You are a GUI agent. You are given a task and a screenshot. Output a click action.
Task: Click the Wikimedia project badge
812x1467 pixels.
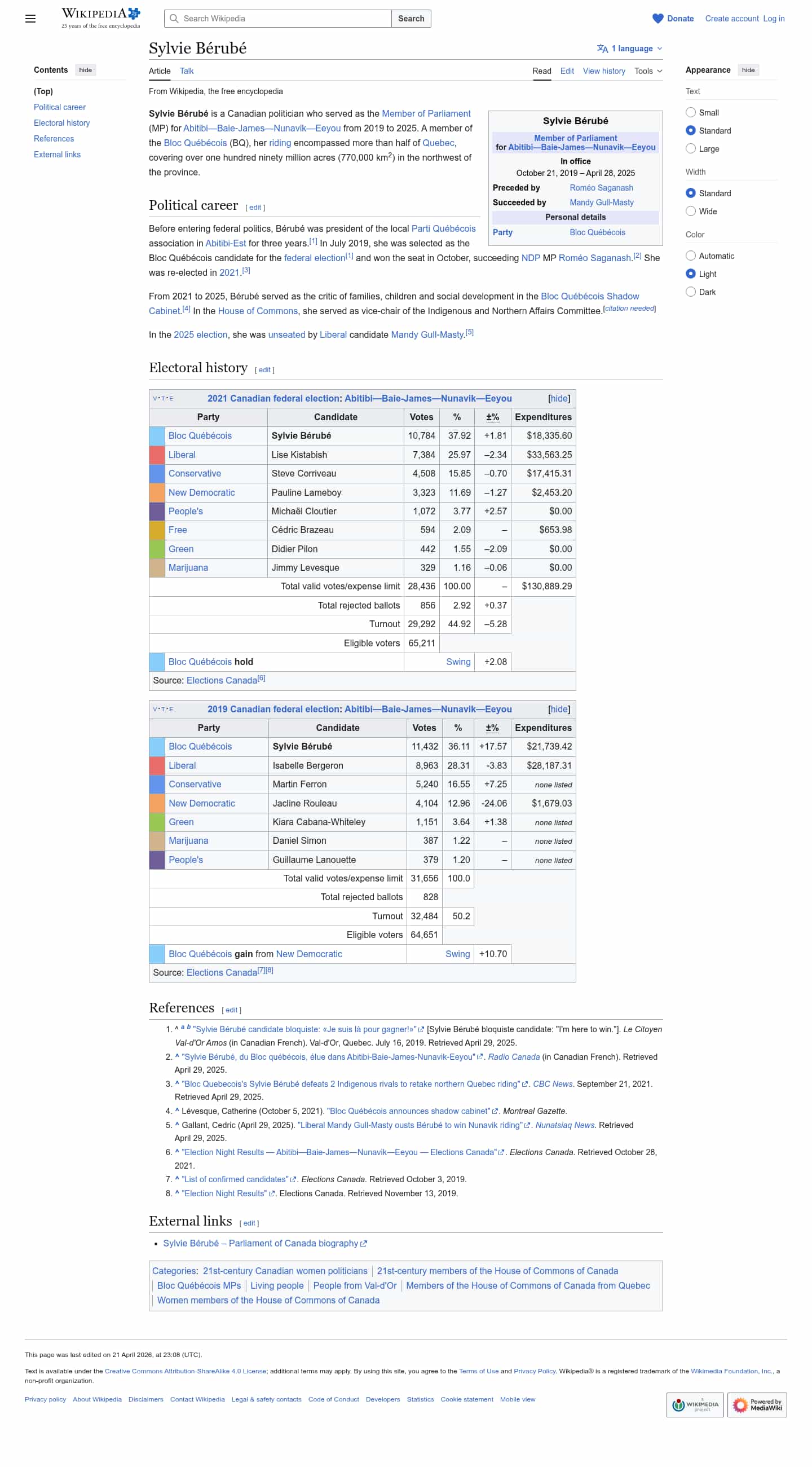[x=695, y=1405]
